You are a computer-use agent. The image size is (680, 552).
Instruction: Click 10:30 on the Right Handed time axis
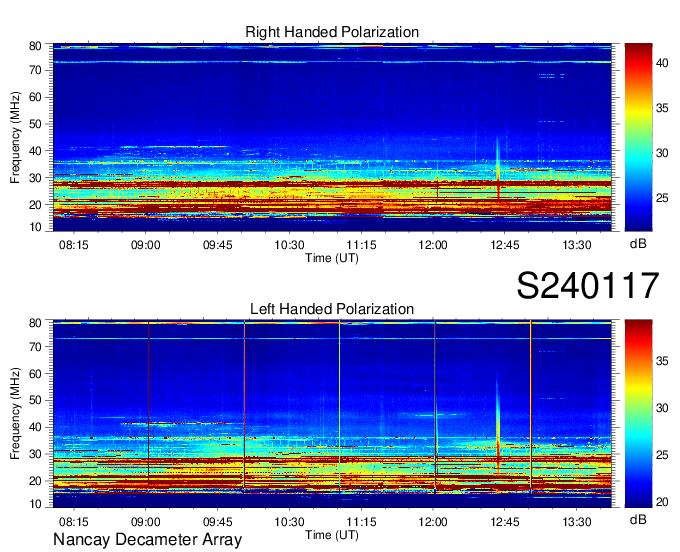click(289, 245)
